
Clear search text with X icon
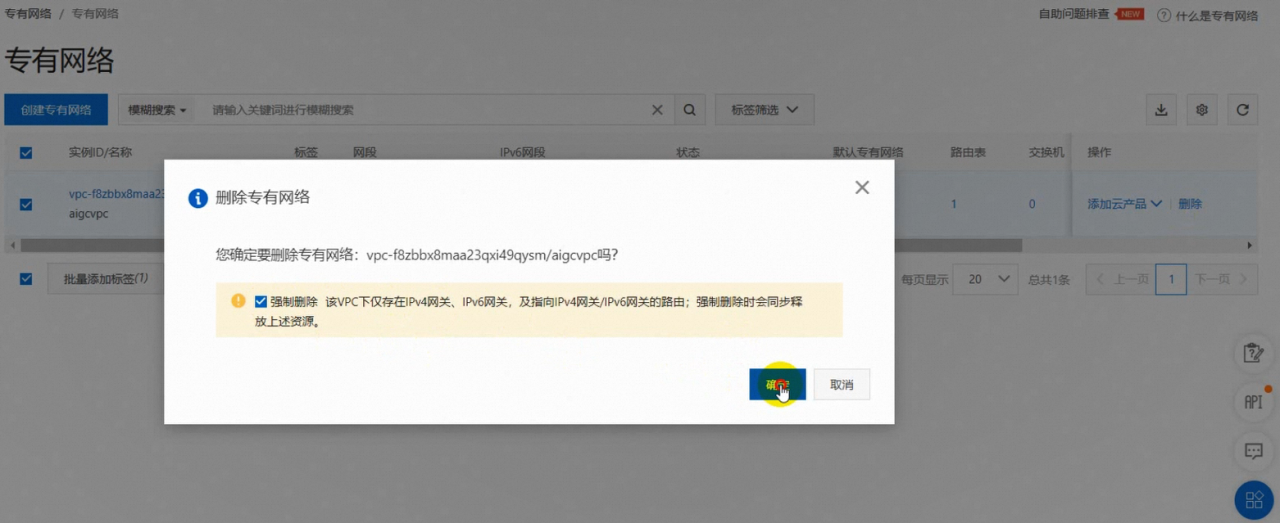coord(657,110)
